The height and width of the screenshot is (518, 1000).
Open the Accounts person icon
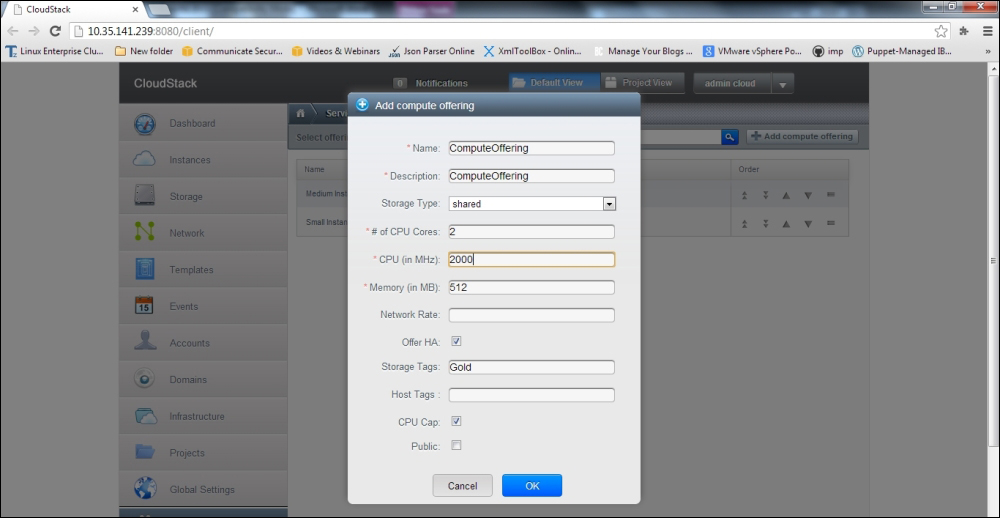tap(145, 343)
